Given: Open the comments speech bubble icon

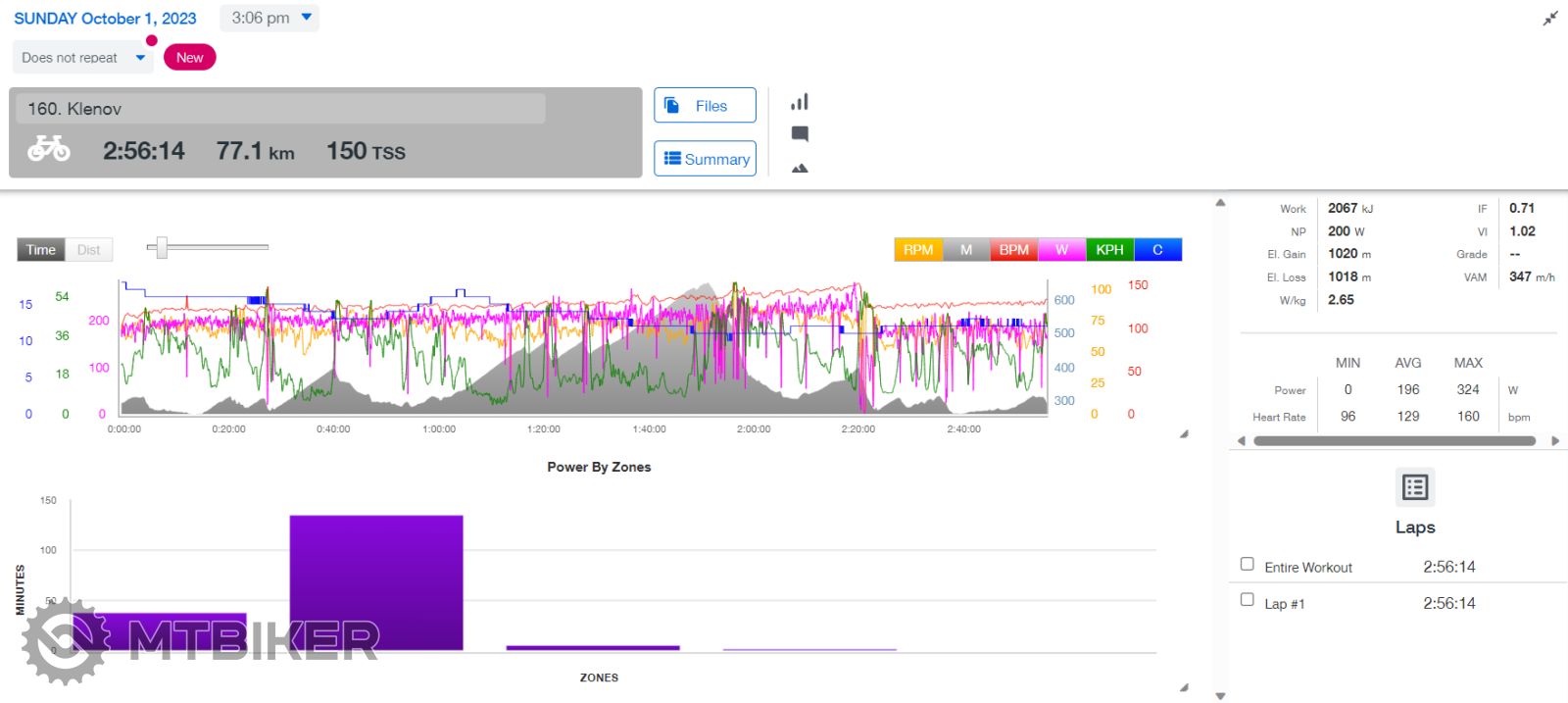Looking at the screenshot, I should click(x=800, y=134).
